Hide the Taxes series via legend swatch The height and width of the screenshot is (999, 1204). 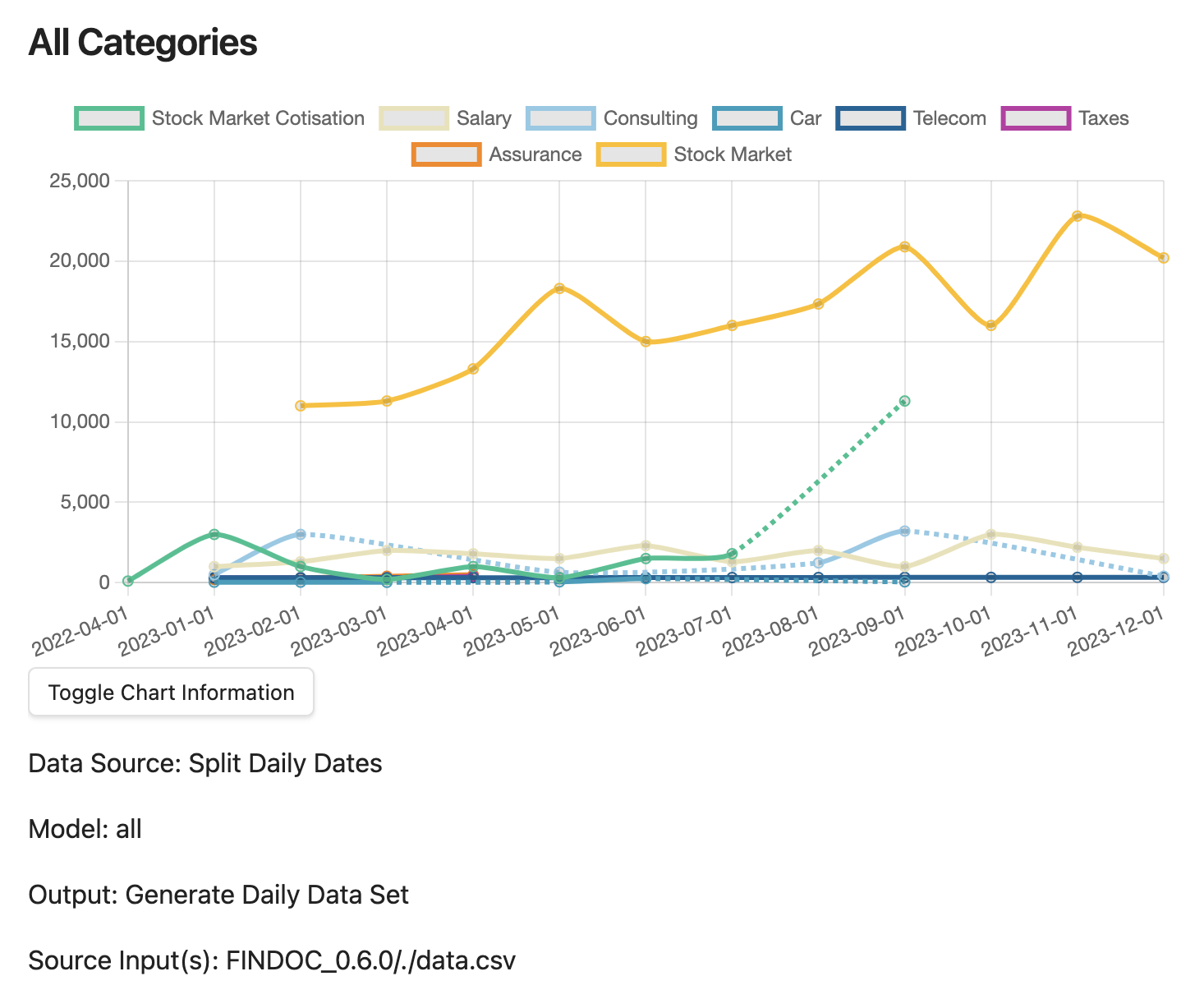pyautogui.click(x=1036, y=118)
